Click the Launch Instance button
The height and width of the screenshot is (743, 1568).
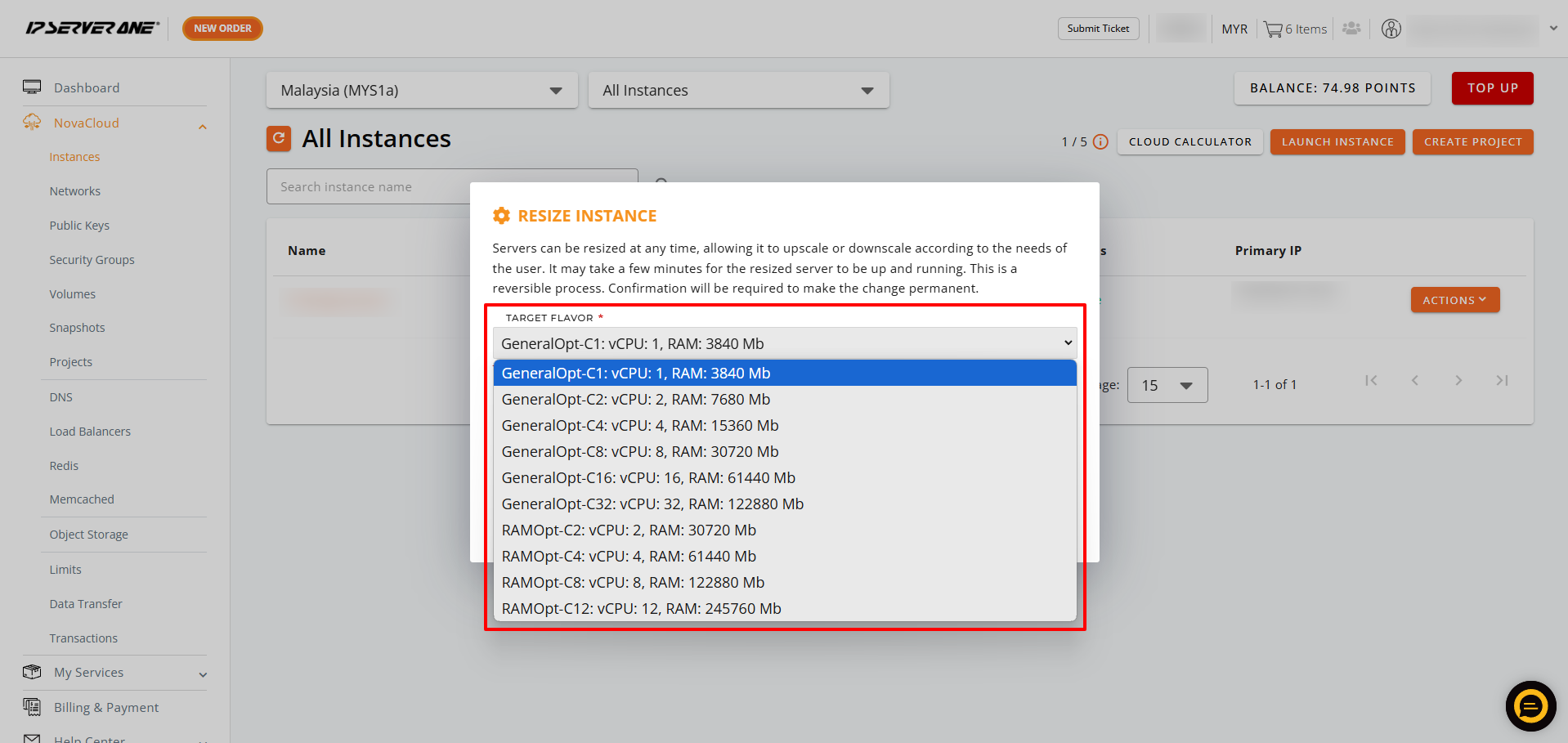(x=1337, y=141)
